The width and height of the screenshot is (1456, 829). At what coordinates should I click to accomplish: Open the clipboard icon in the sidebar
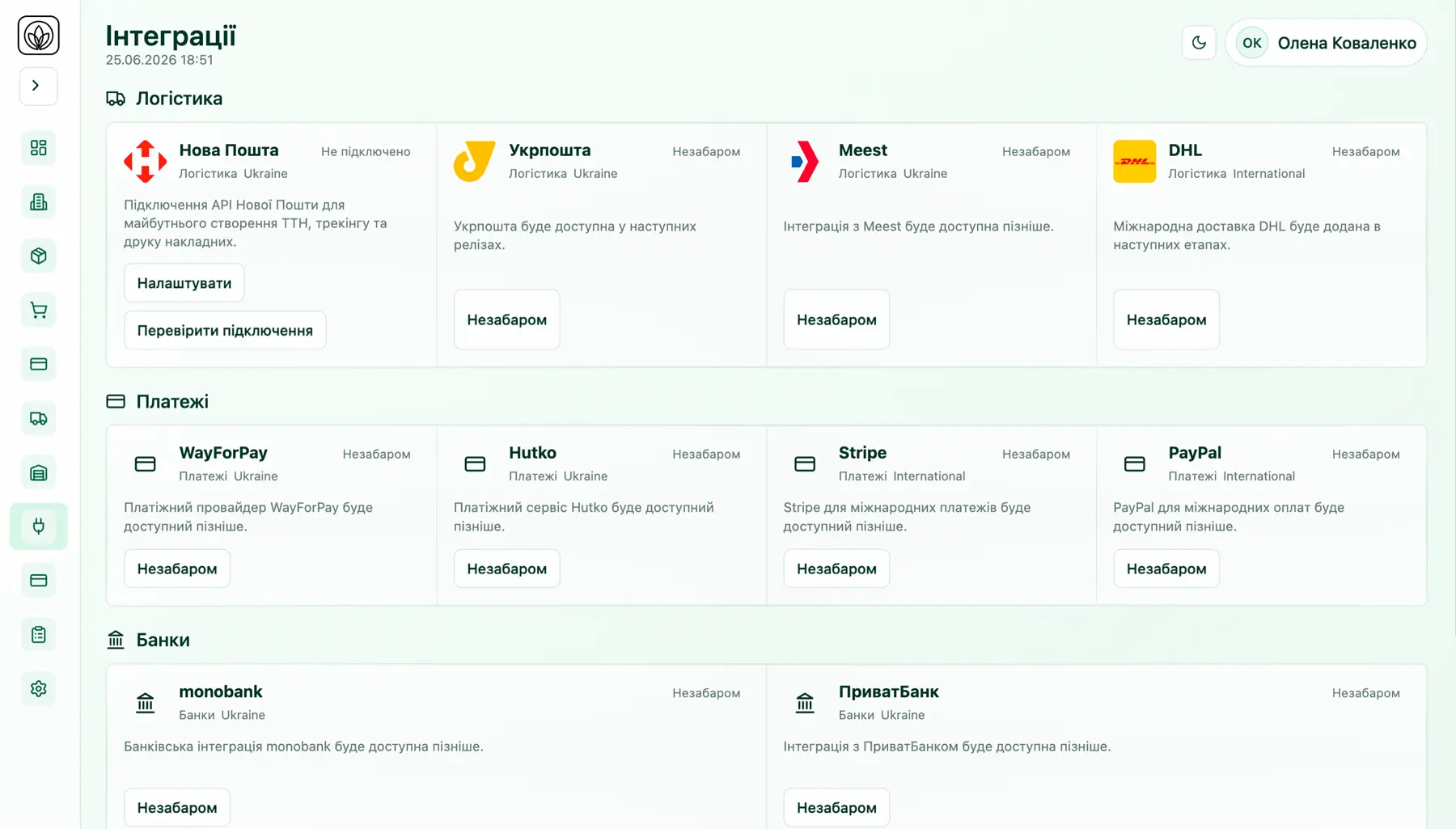(x=38, y=635)
